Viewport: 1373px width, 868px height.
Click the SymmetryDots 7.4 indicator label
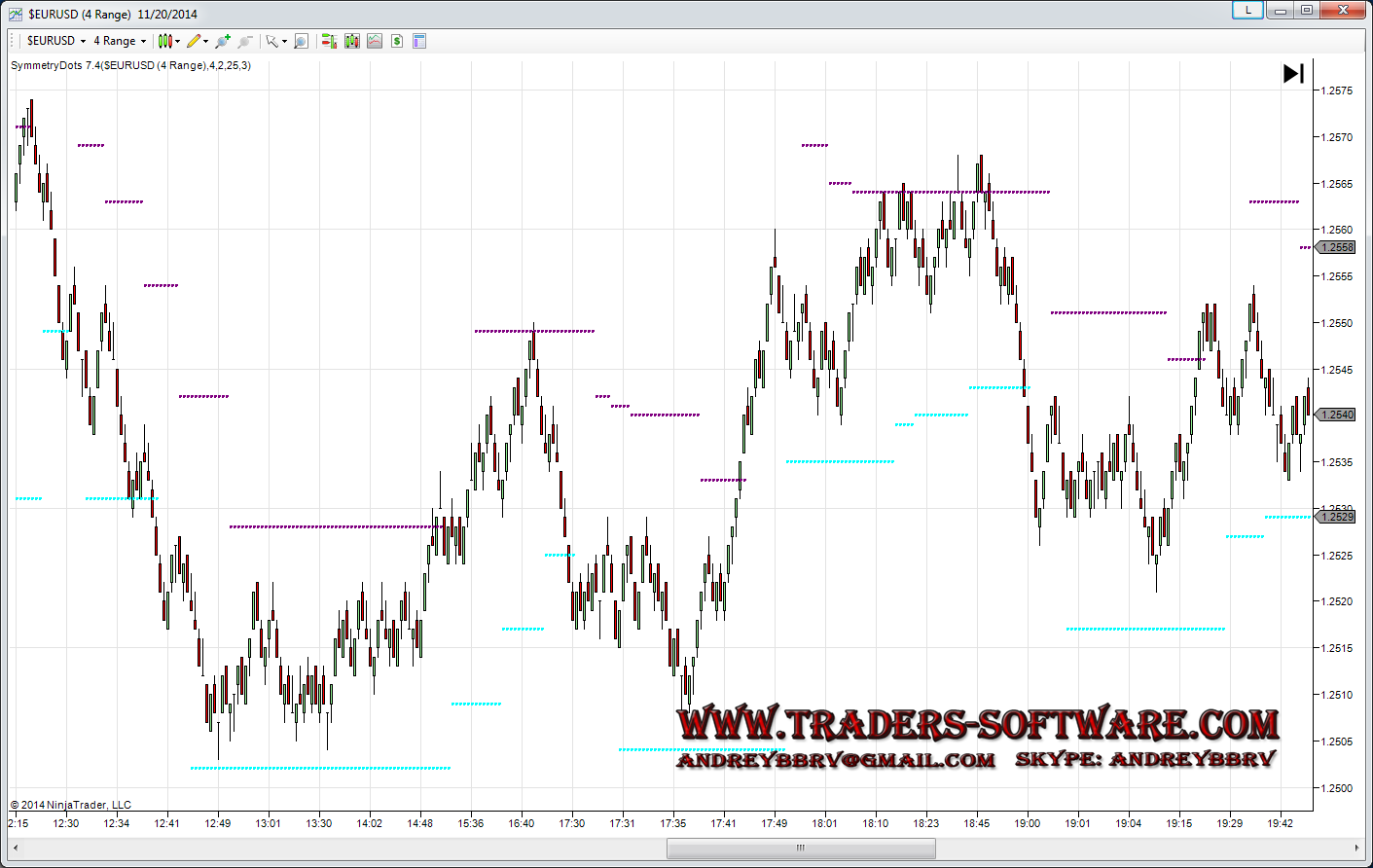click(130, 65)
